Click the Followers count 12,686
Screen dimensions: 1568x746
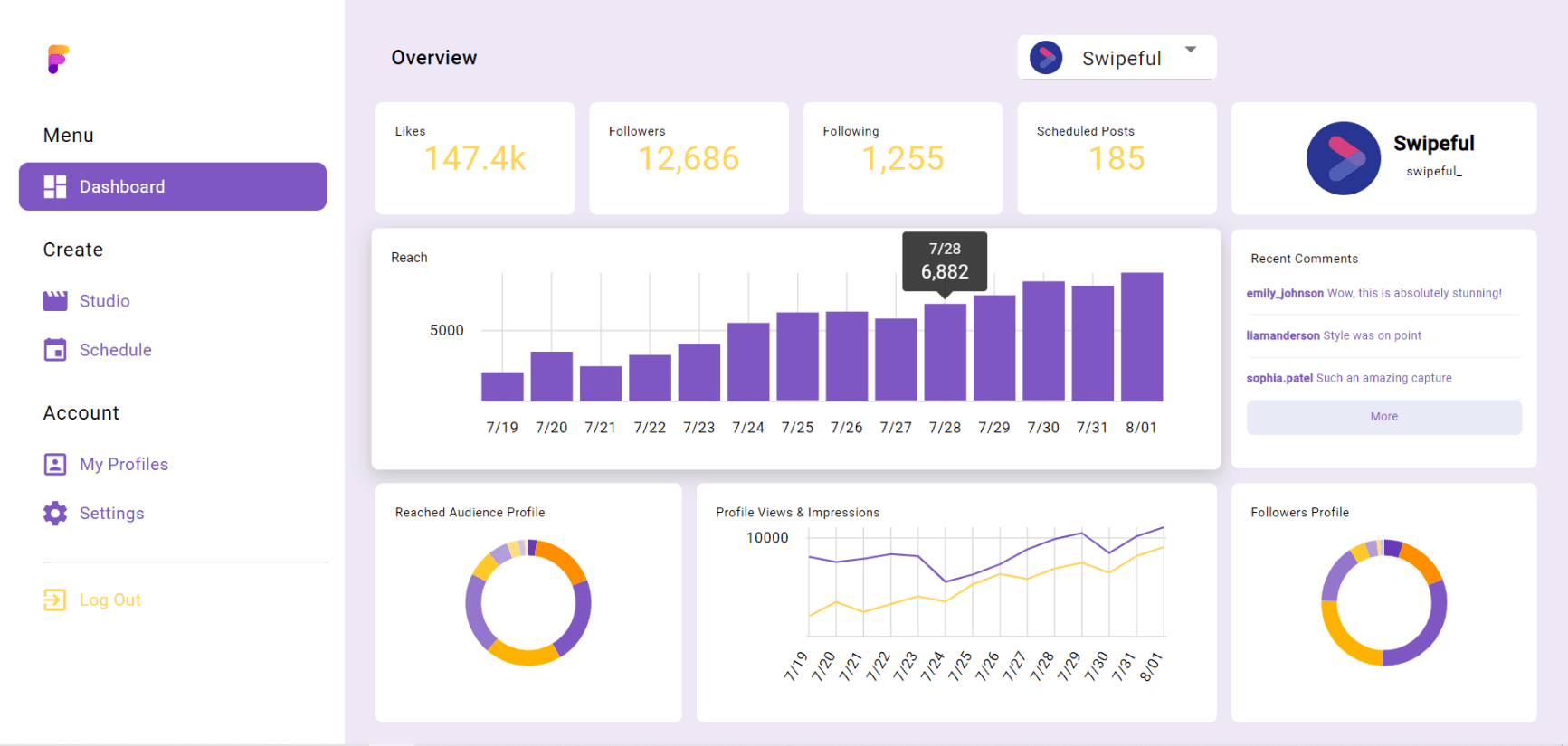click(x=689, y=159)
